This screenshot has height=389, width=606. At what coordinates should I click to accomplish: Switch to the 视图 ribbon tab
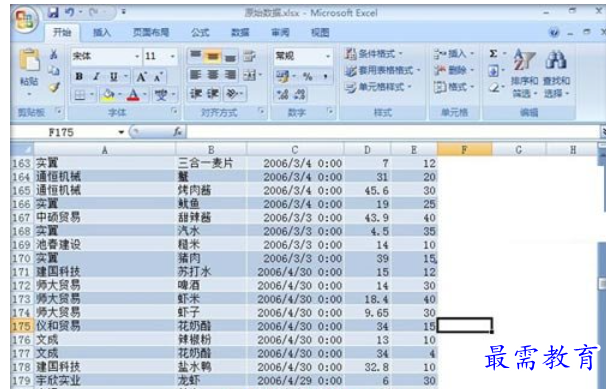320,32
